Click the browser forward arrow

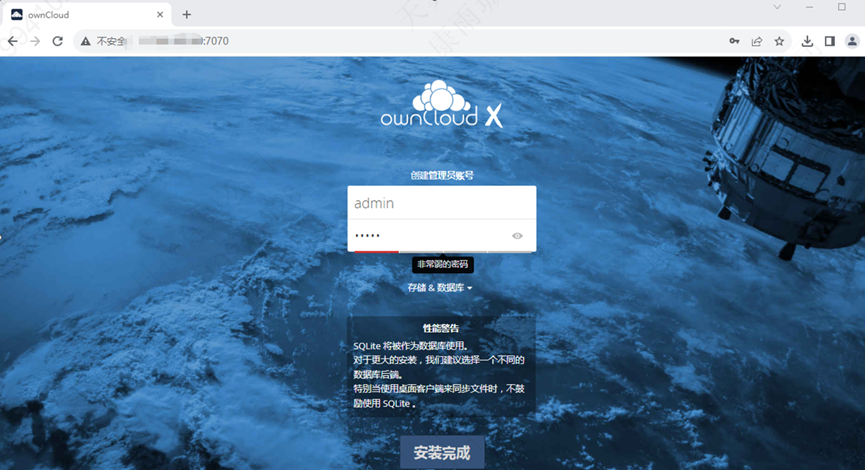tap(35, 41)
